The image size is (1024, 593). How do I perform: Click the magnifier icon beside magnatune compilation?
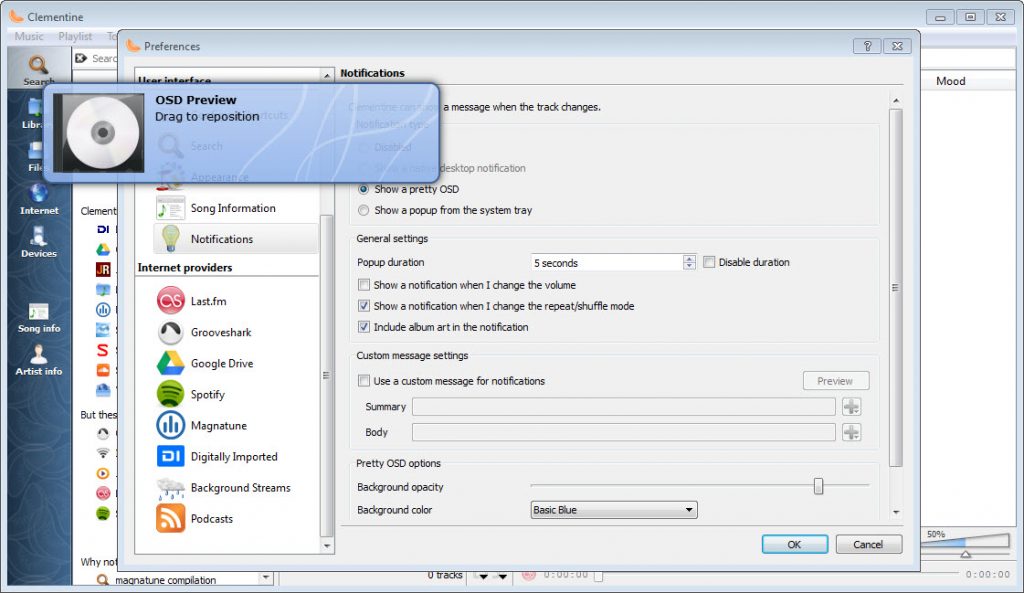coord(103,580)
